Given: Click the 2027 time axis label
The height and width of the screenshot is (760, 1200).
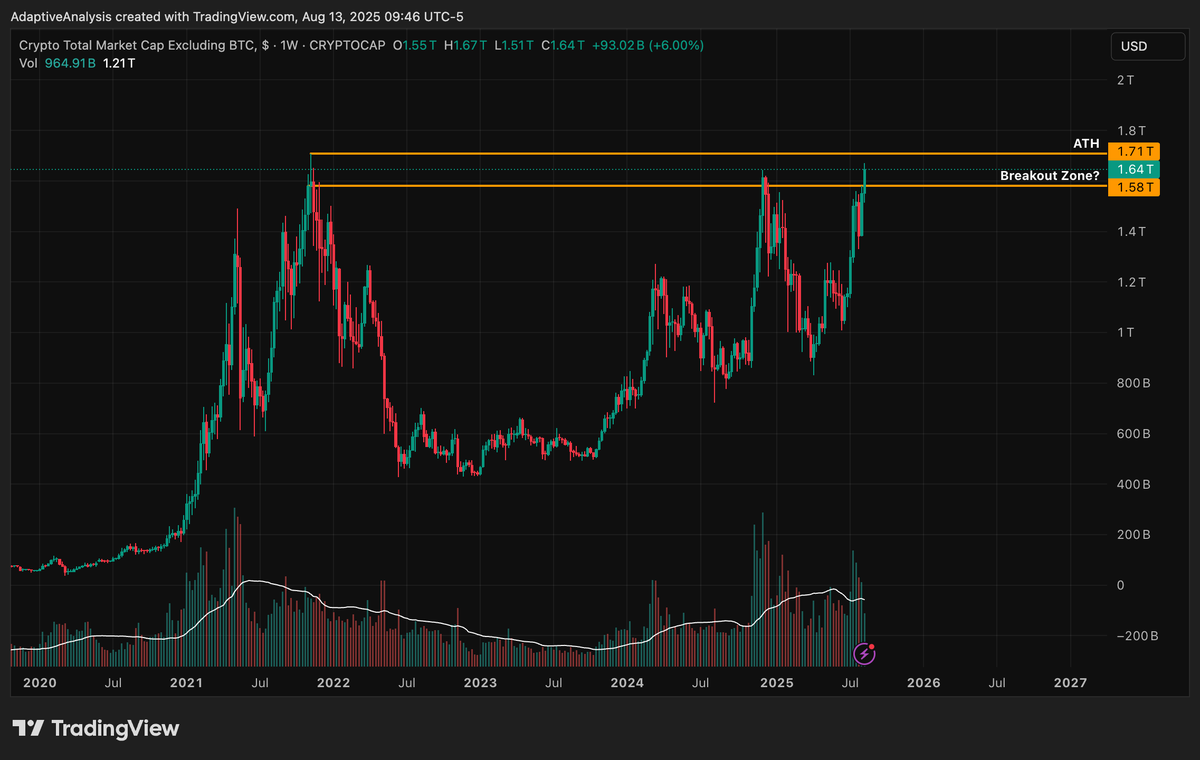Looking at the screenshot, I should [x=1070, y=683].
